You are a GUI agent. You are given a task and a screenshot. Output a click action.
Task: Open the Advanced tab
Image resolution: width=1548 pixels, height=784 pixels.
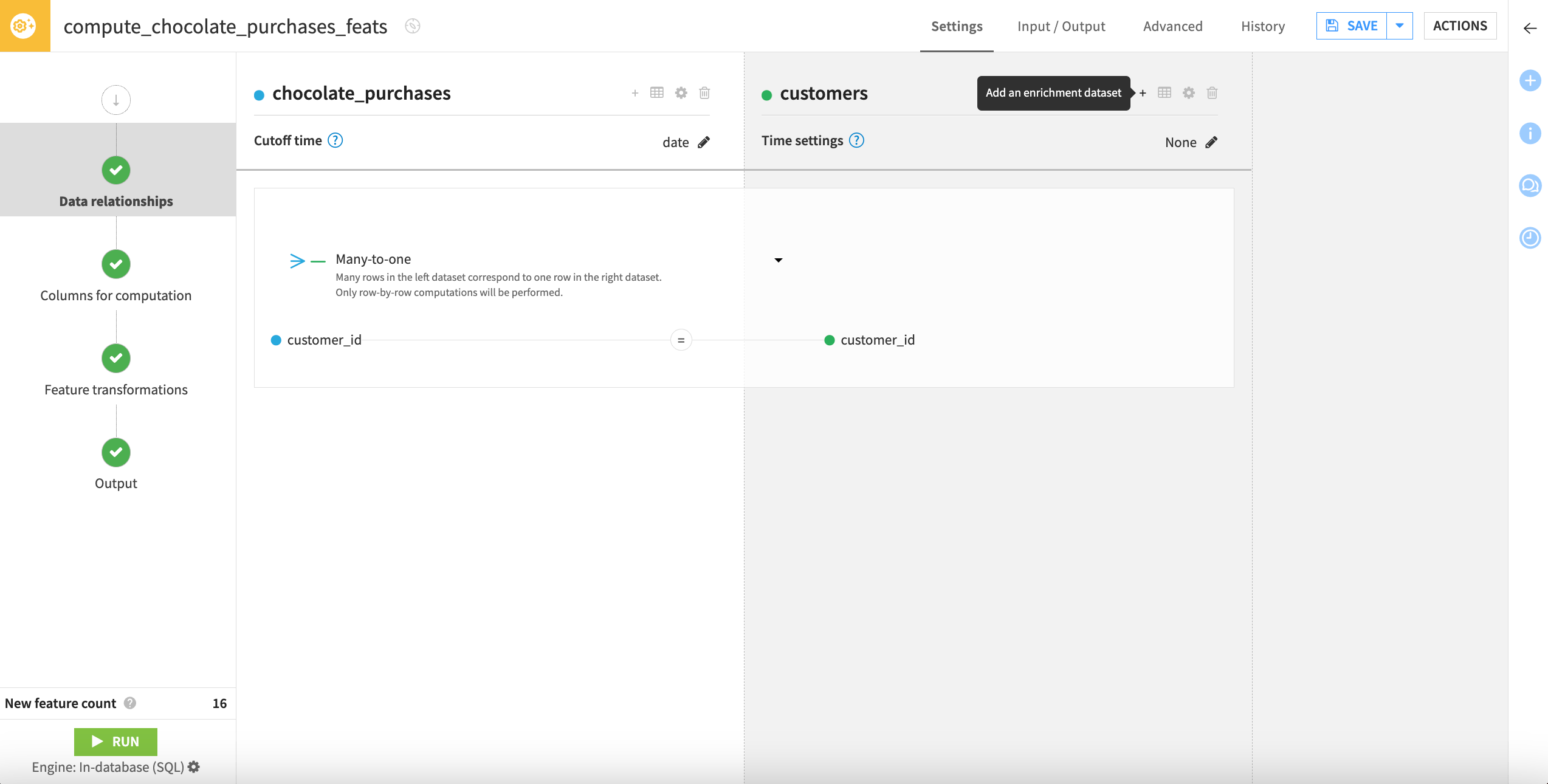point(1172,26)
